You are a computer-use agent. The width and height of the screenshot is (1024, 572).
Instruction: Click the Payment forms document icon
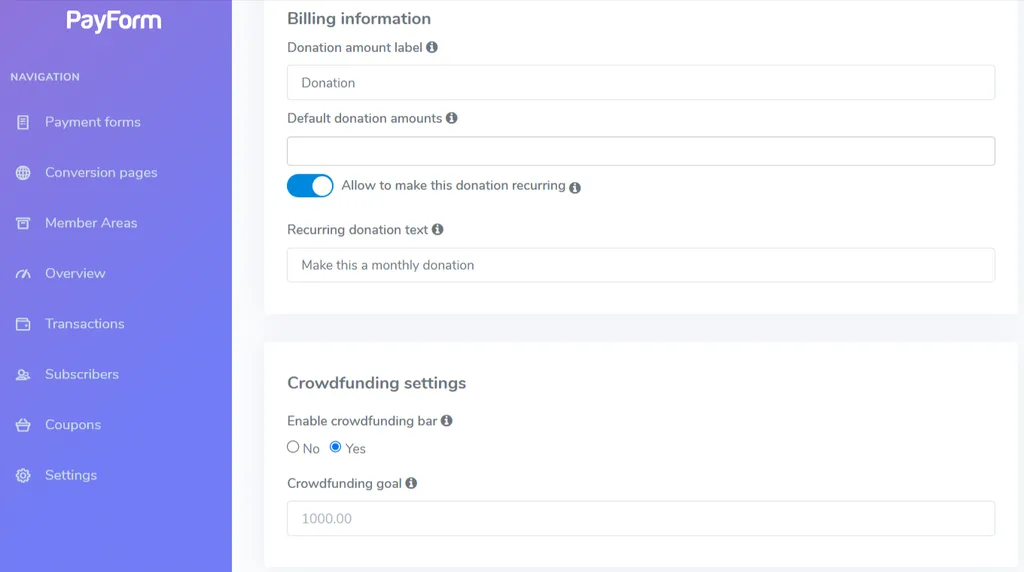pyautogui.click(x=23, y=122)
